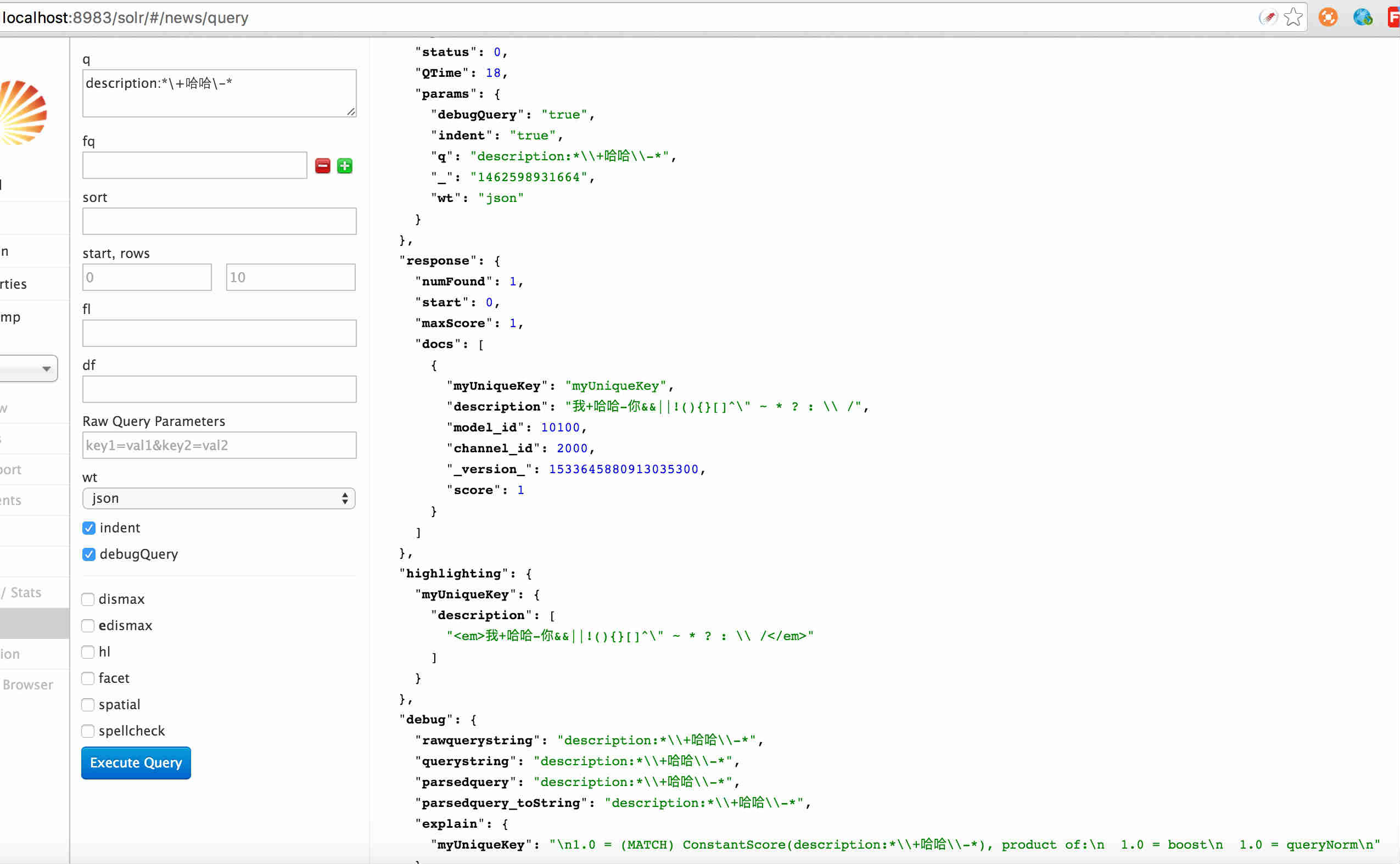Click the browser address bar URL
The width and height of the screenshot is (1400, 864).
click(x=125, y=18)
